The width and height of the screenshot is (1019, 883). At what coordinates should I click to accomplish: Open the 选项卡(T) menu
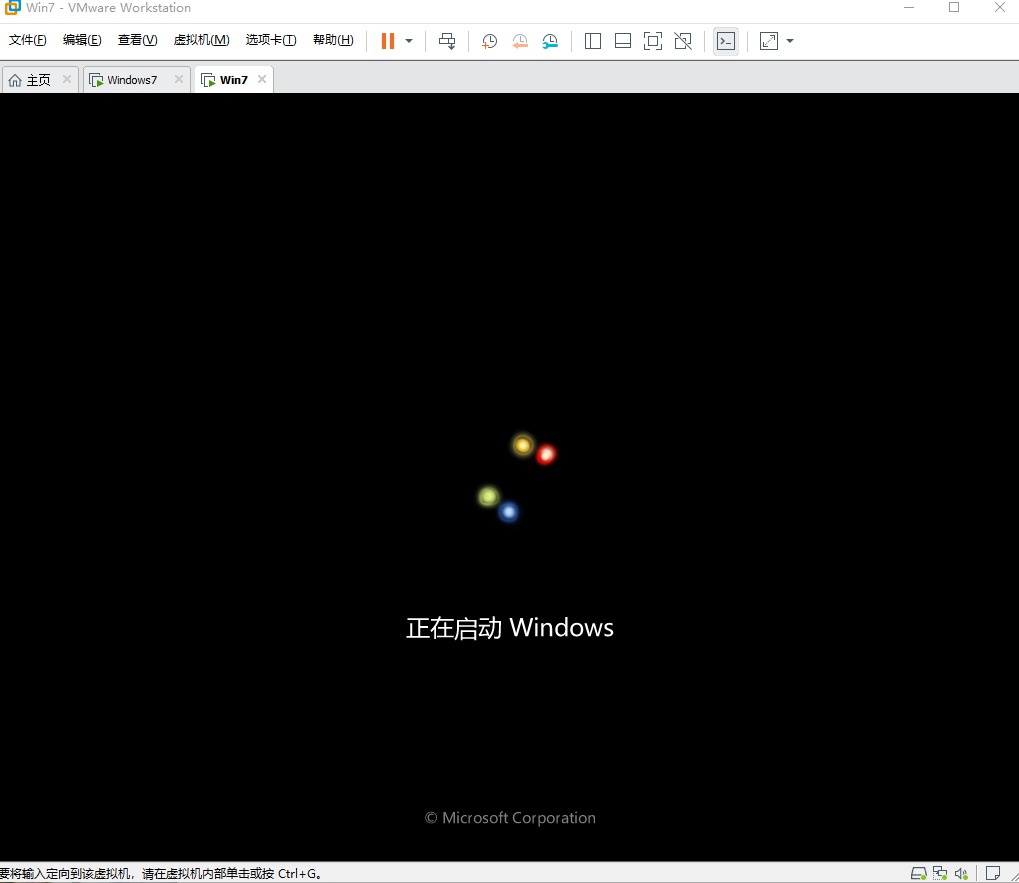(271, 40)
